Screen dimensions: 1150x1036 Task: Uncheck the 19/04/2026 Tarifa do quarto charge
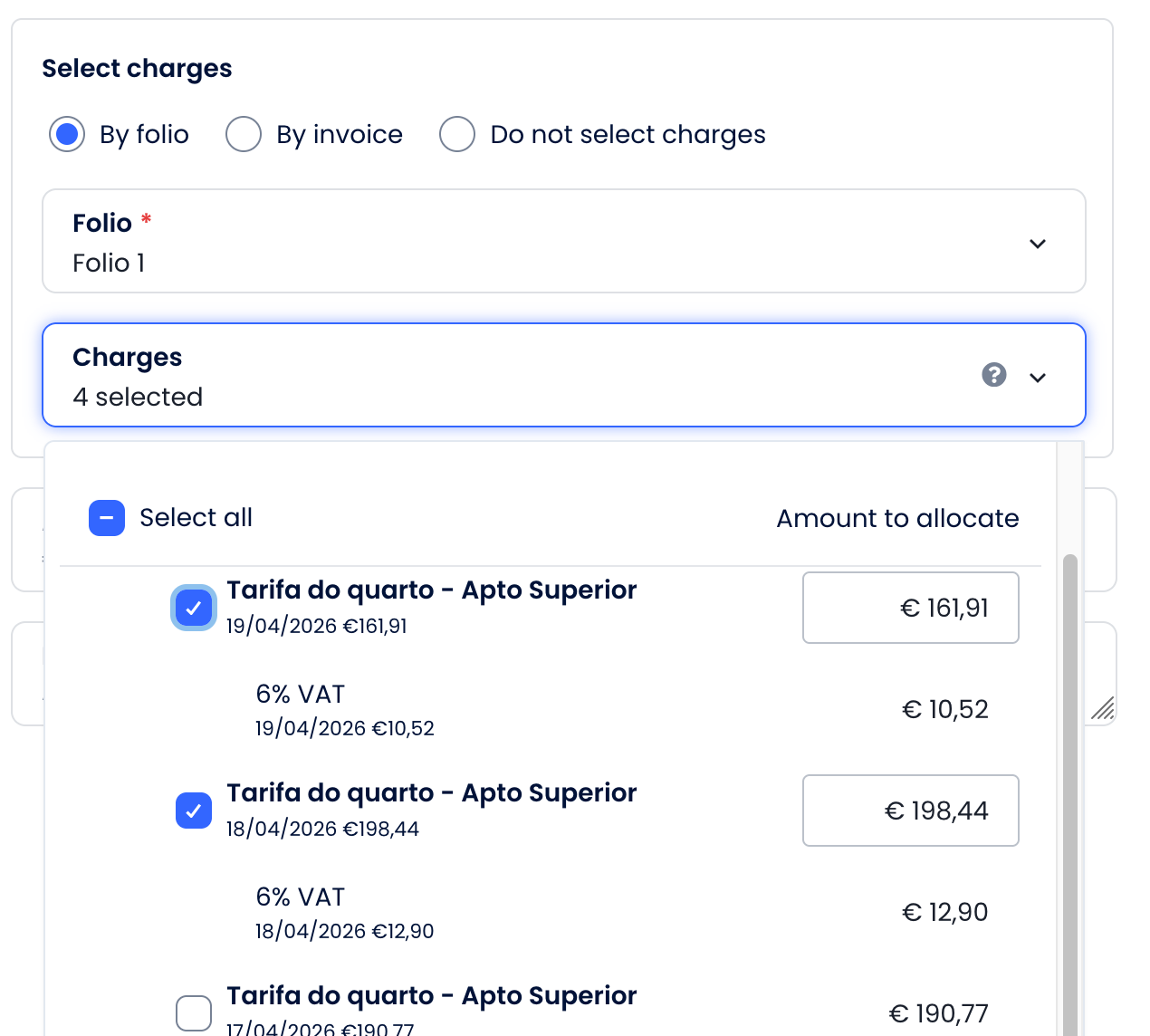[x=194, y=608]
